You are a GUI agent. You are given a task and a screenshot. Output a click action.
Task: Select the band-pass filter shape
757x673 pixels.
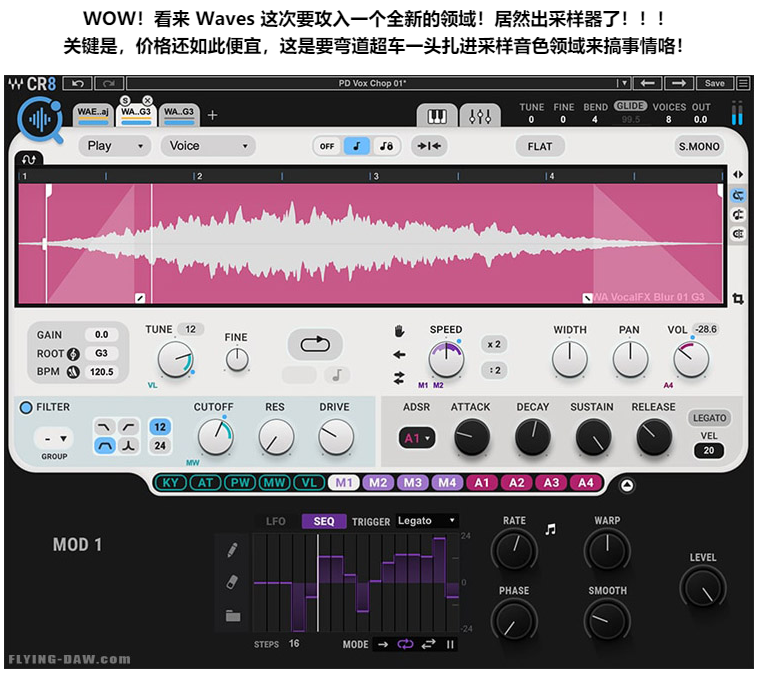tap(104, 446)
